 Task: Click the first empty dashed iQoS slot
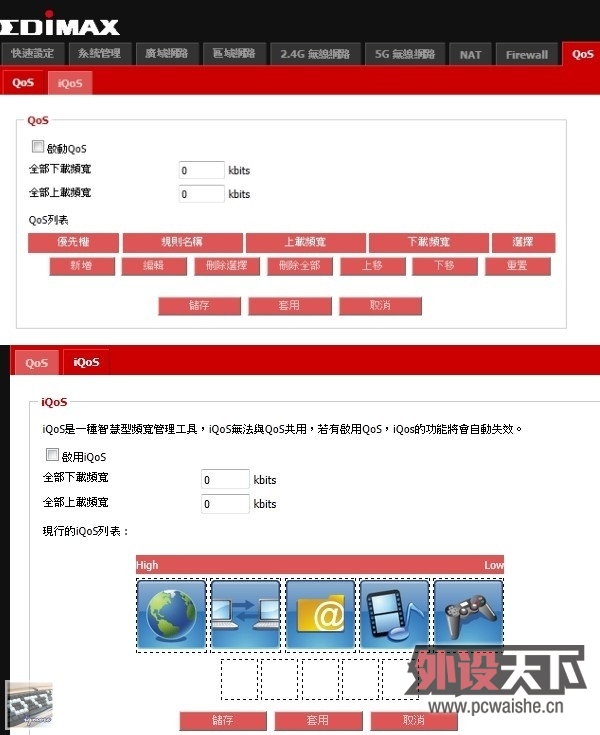click(239, 679)
